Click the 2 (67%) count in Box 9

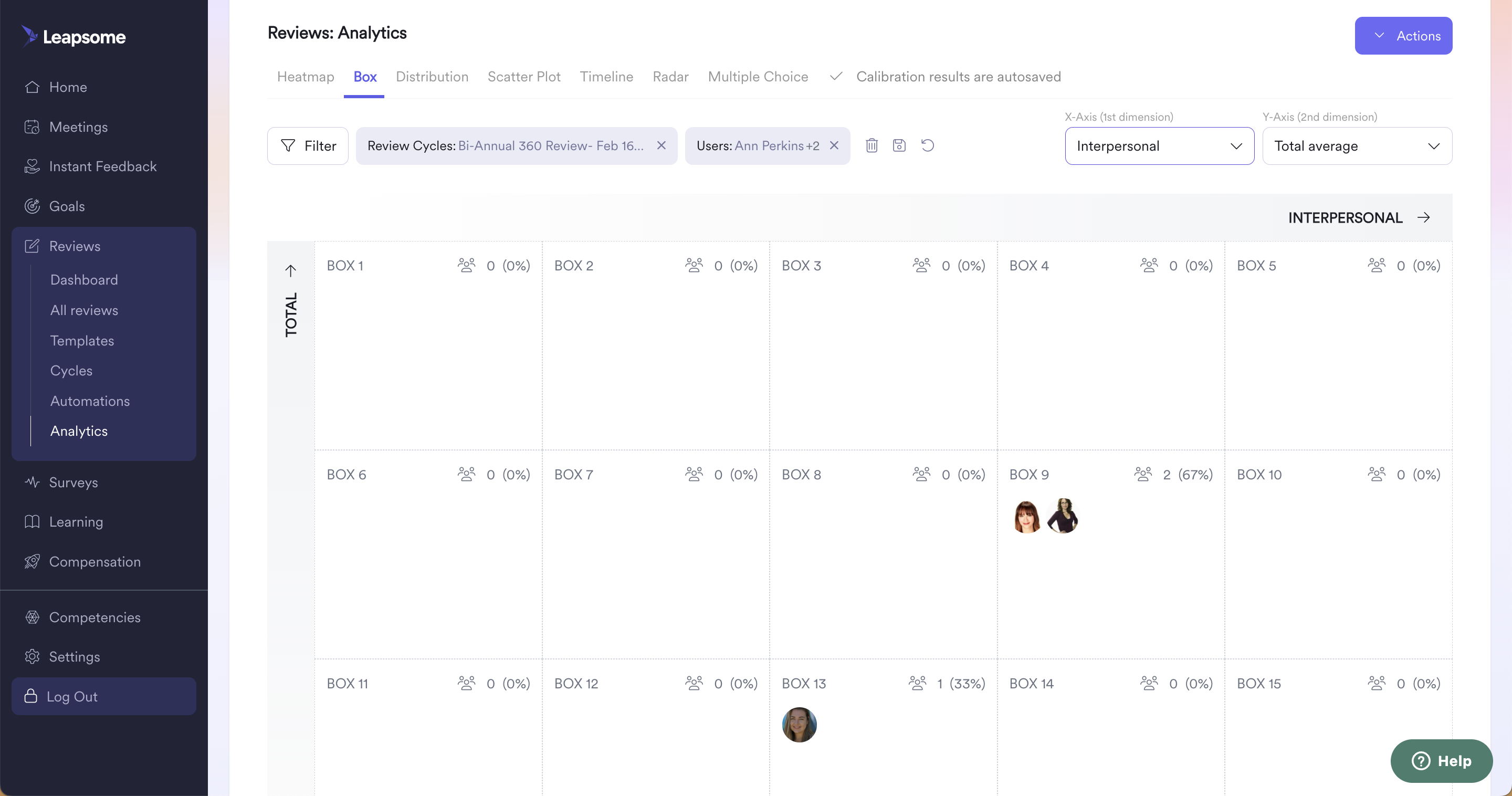(1188, 474)
